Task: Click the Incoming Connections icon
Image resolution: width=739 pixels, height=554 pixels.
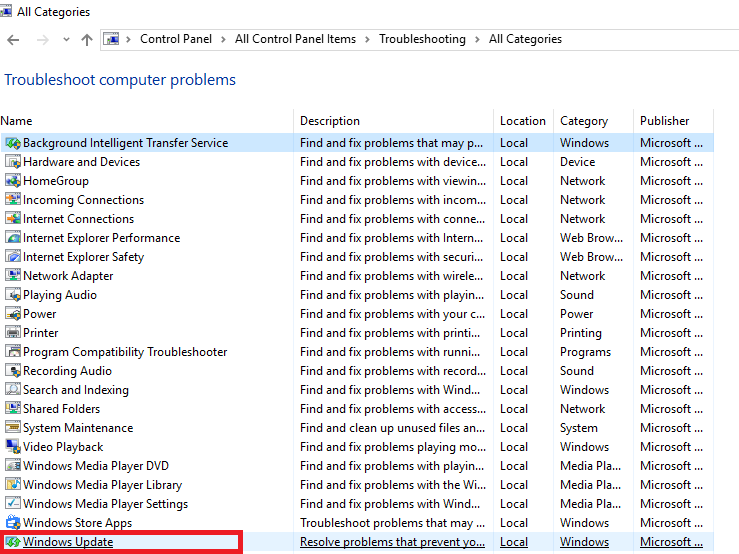Action: pyautogui.click(x=13, y=199)
